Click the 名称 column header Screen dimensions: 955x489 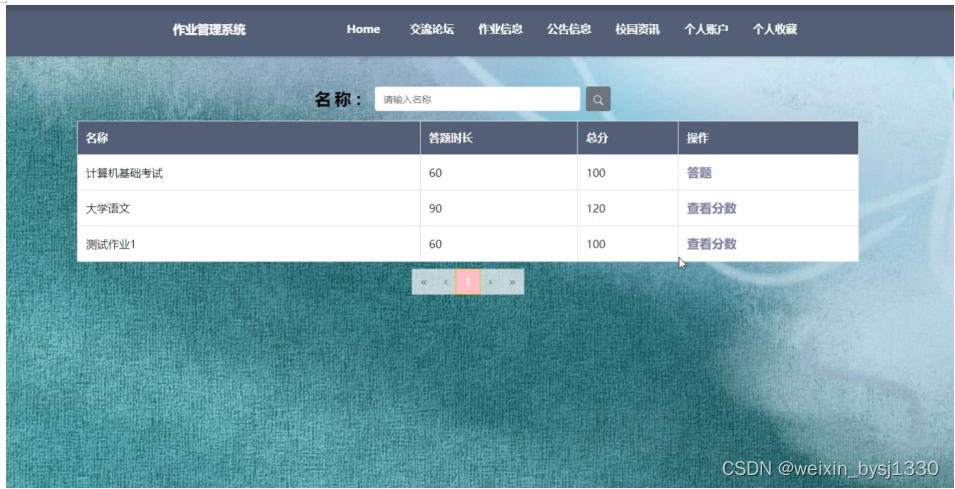pos(248,138)
